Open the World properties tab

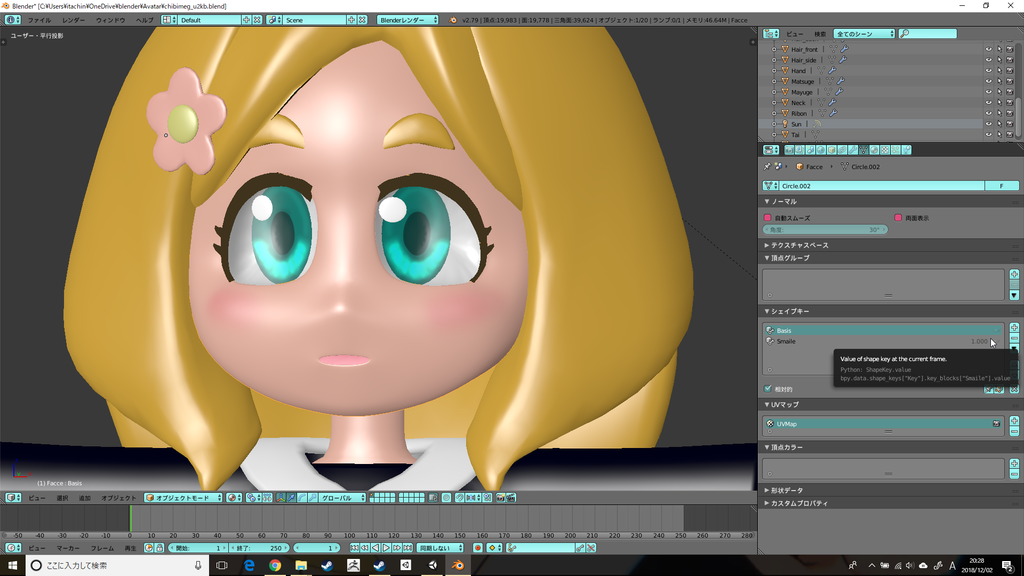821,150
